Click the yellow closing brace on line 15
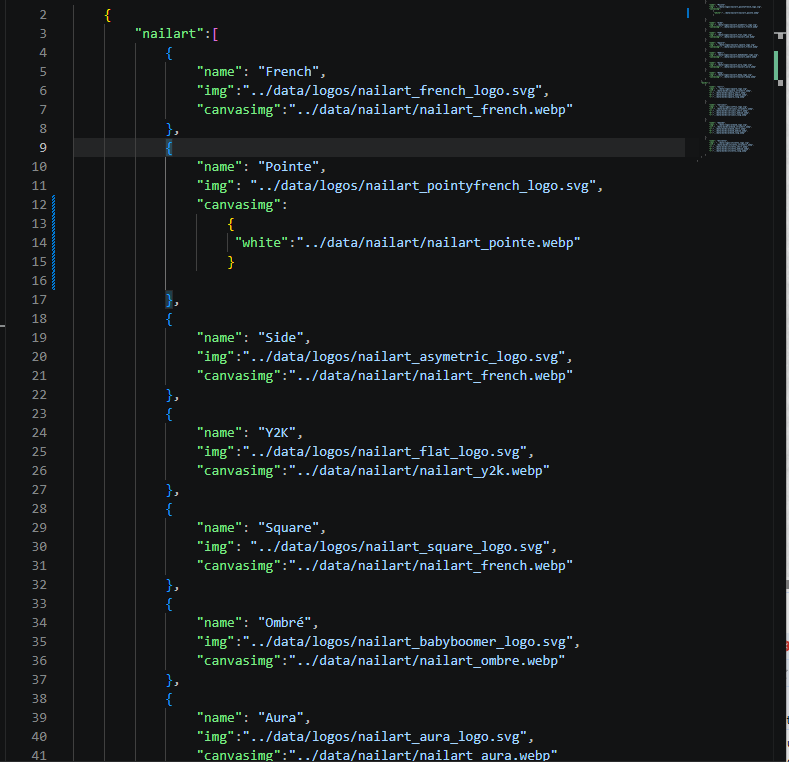Screen dimensions: 789x762 [x=230, y=262]
